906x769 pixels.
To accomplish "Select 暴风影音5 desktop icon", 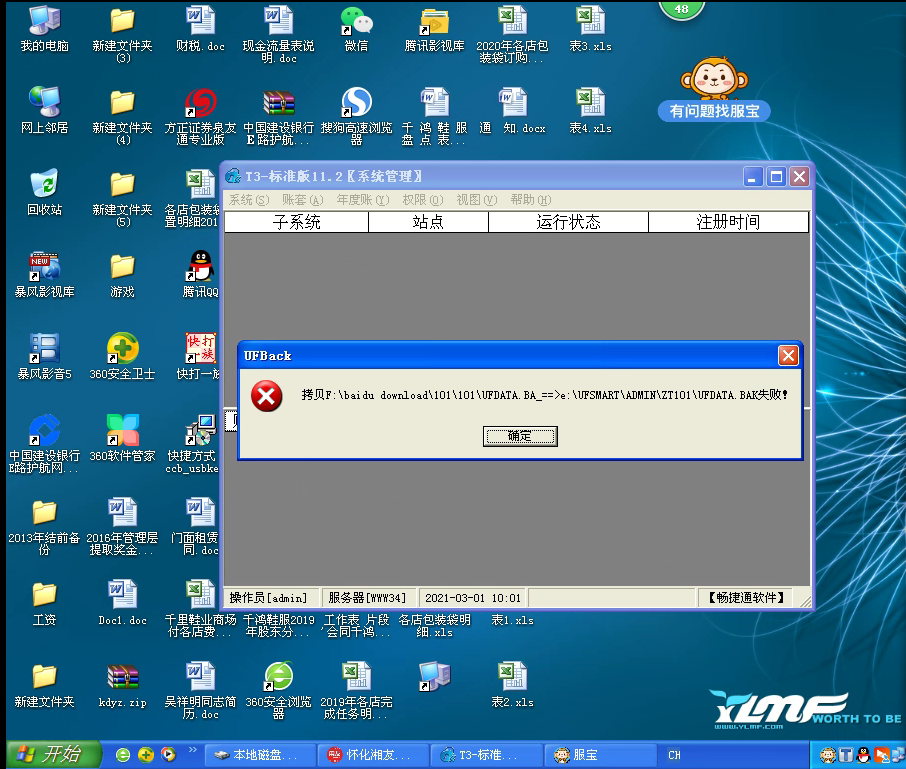I will 44,356.
